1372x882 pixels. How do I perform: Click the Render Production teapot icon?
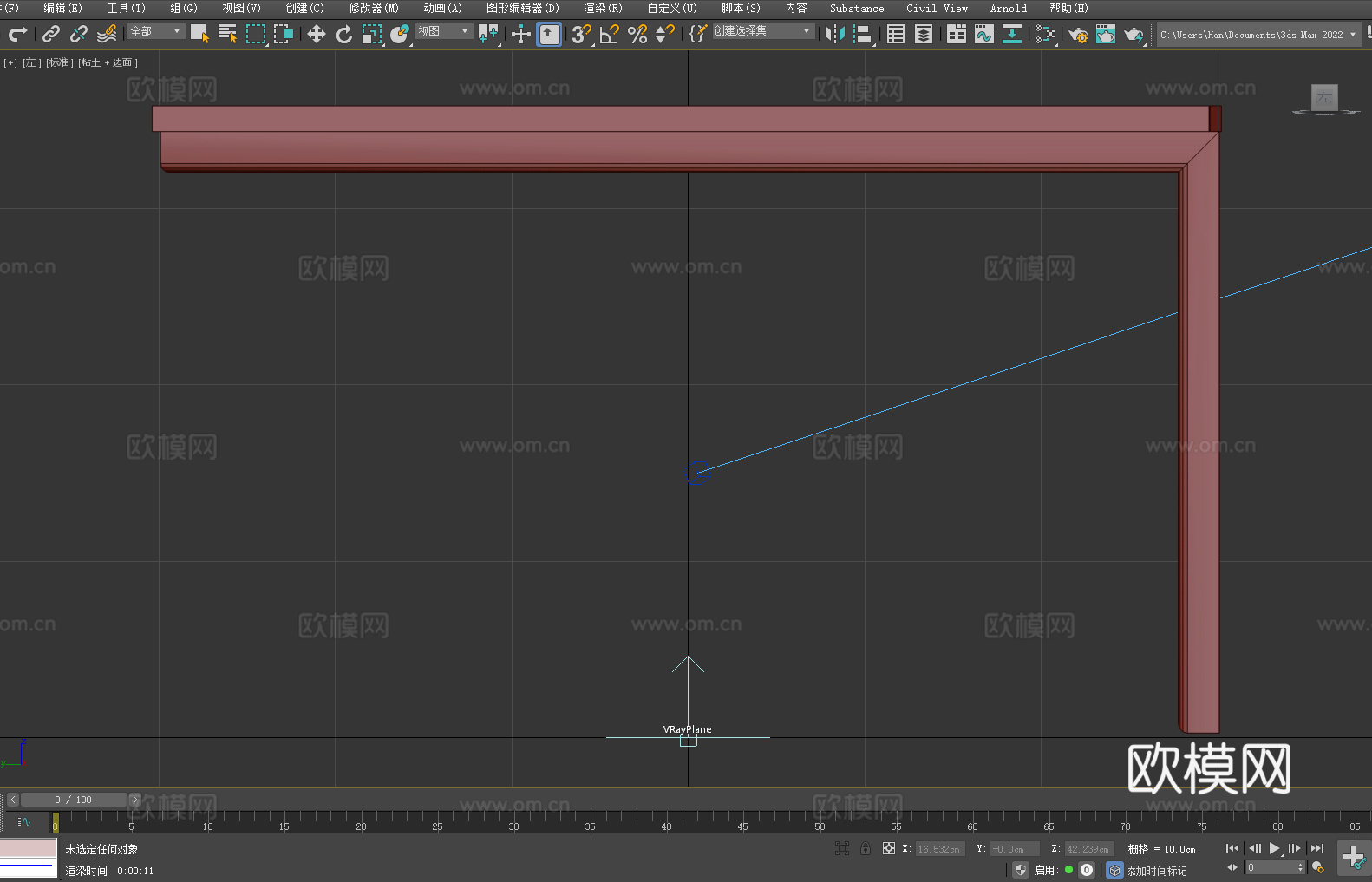1134,34
